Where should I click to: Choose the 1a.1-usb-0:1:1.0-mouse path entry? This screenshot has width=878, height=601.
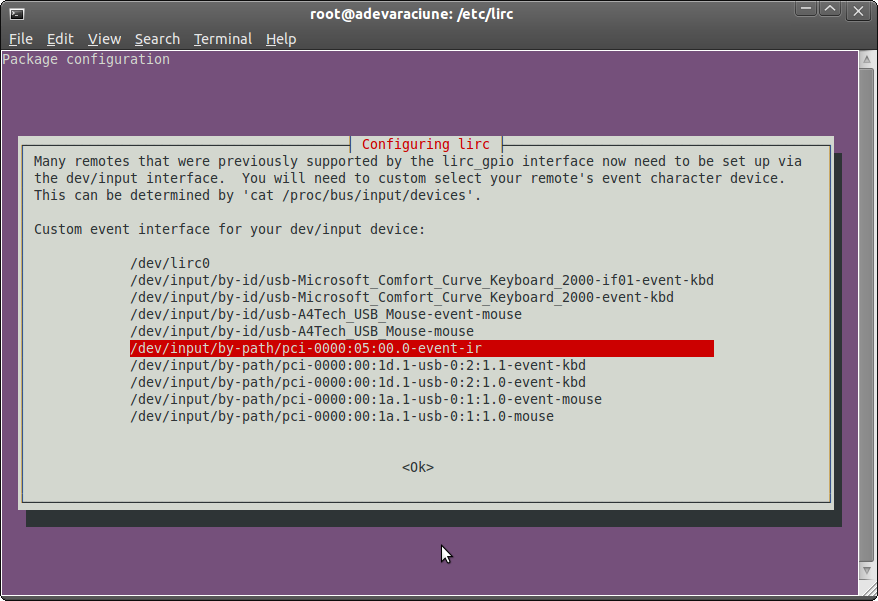342,416
